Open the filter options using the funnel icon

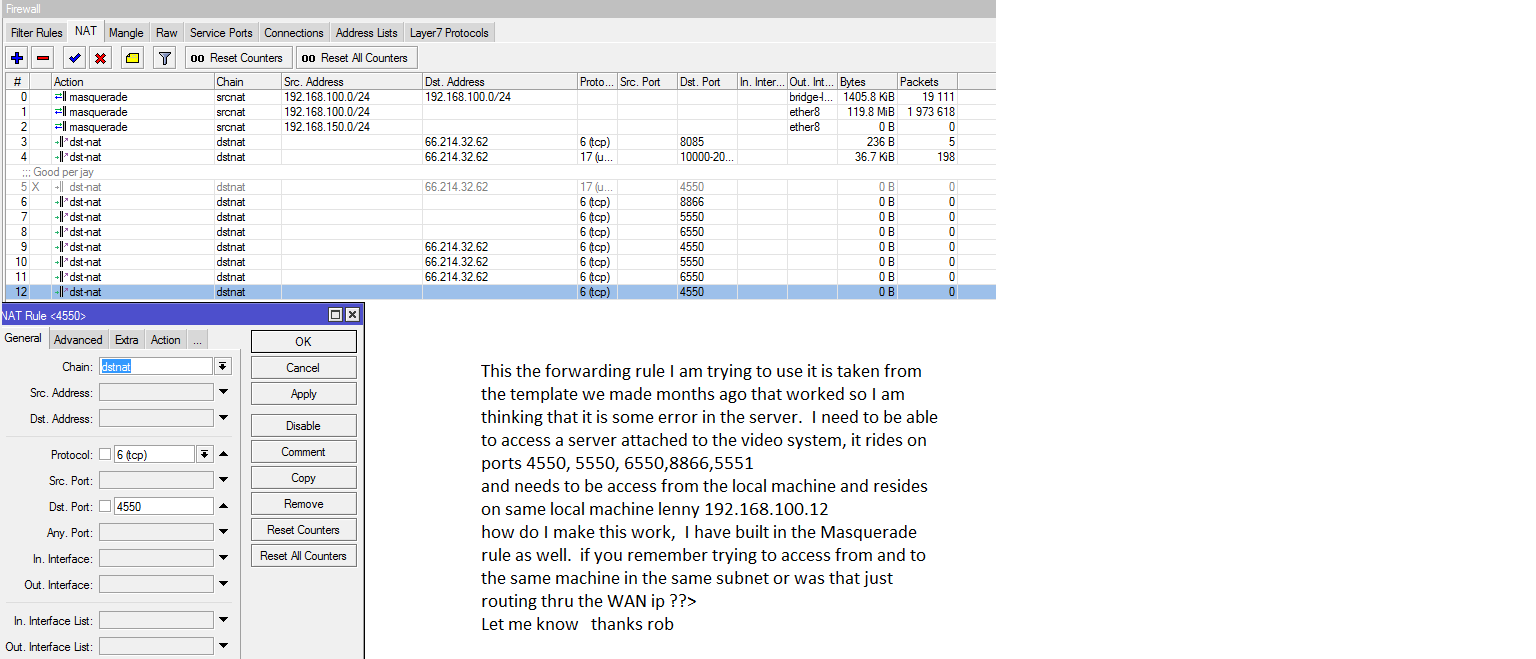(163, 57)
